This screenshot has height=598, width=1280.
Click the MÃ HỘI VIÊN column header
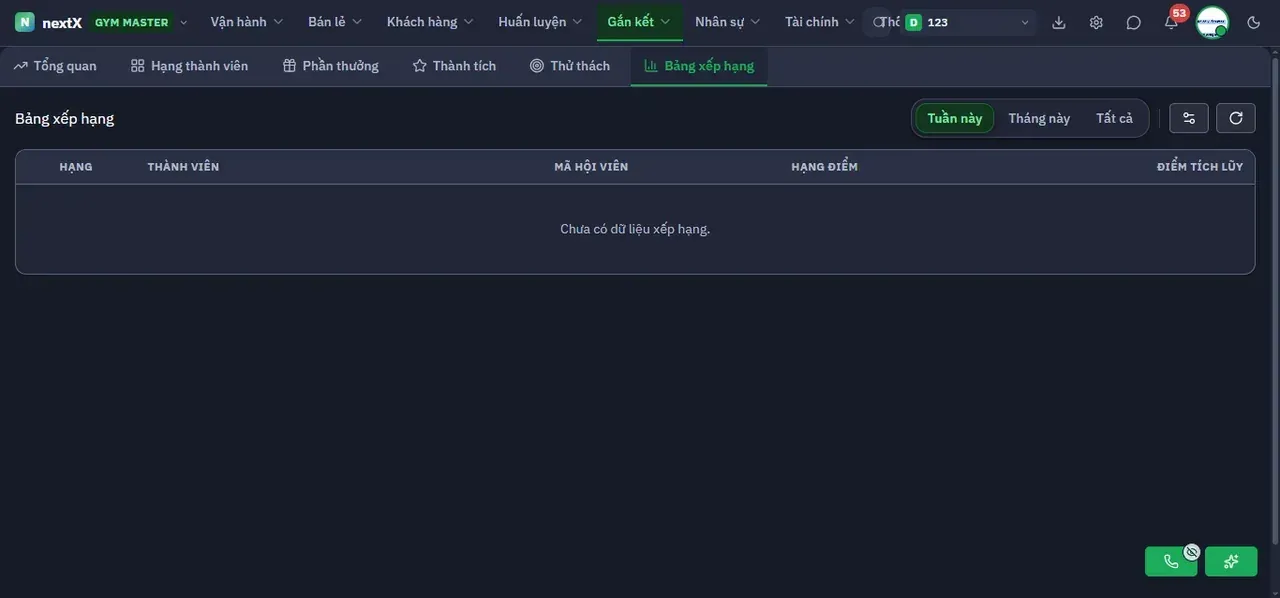591,167
